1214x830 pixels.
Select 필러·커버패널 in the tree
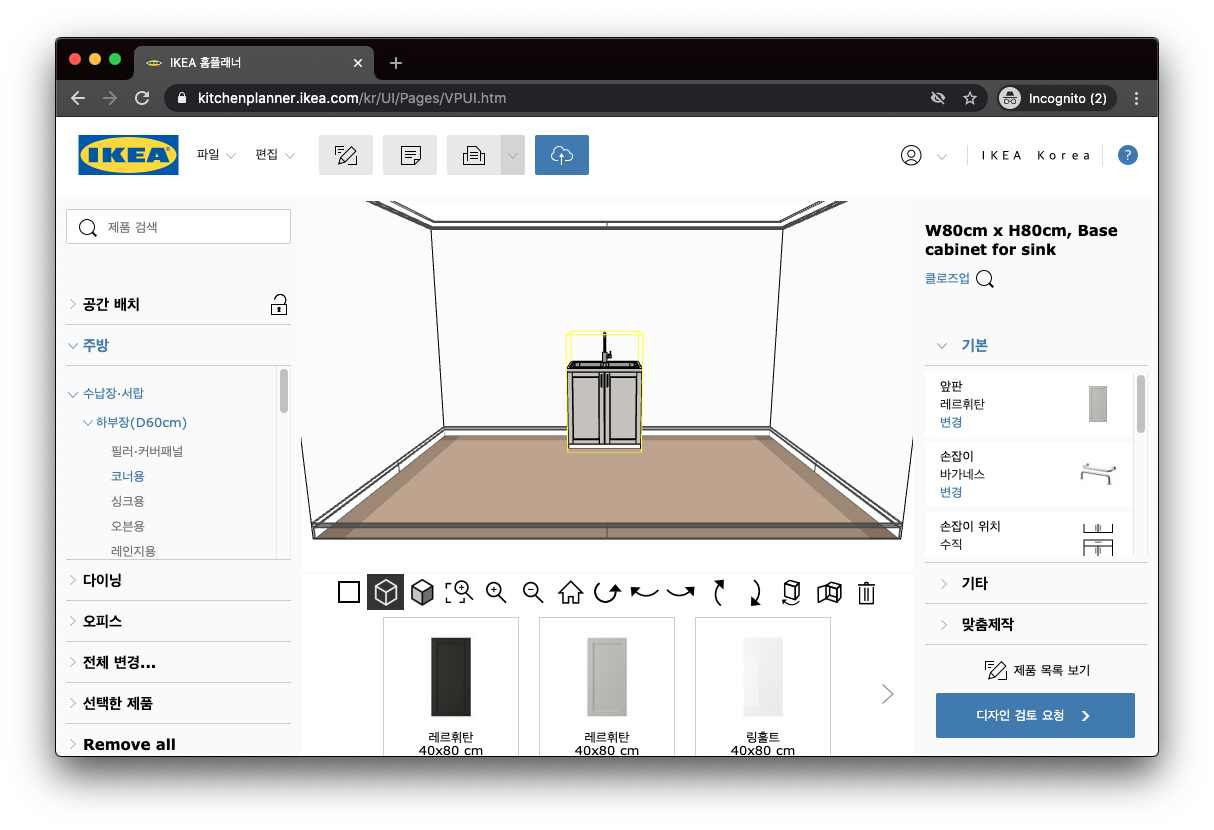tap(147, 451)
